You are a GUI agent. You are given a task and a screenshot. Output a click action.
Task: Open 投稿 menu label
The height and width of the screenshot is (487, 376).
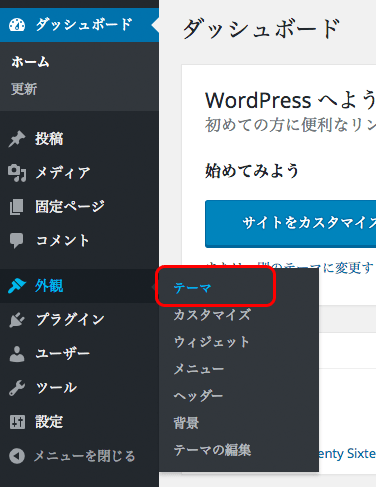click(49, 139)
